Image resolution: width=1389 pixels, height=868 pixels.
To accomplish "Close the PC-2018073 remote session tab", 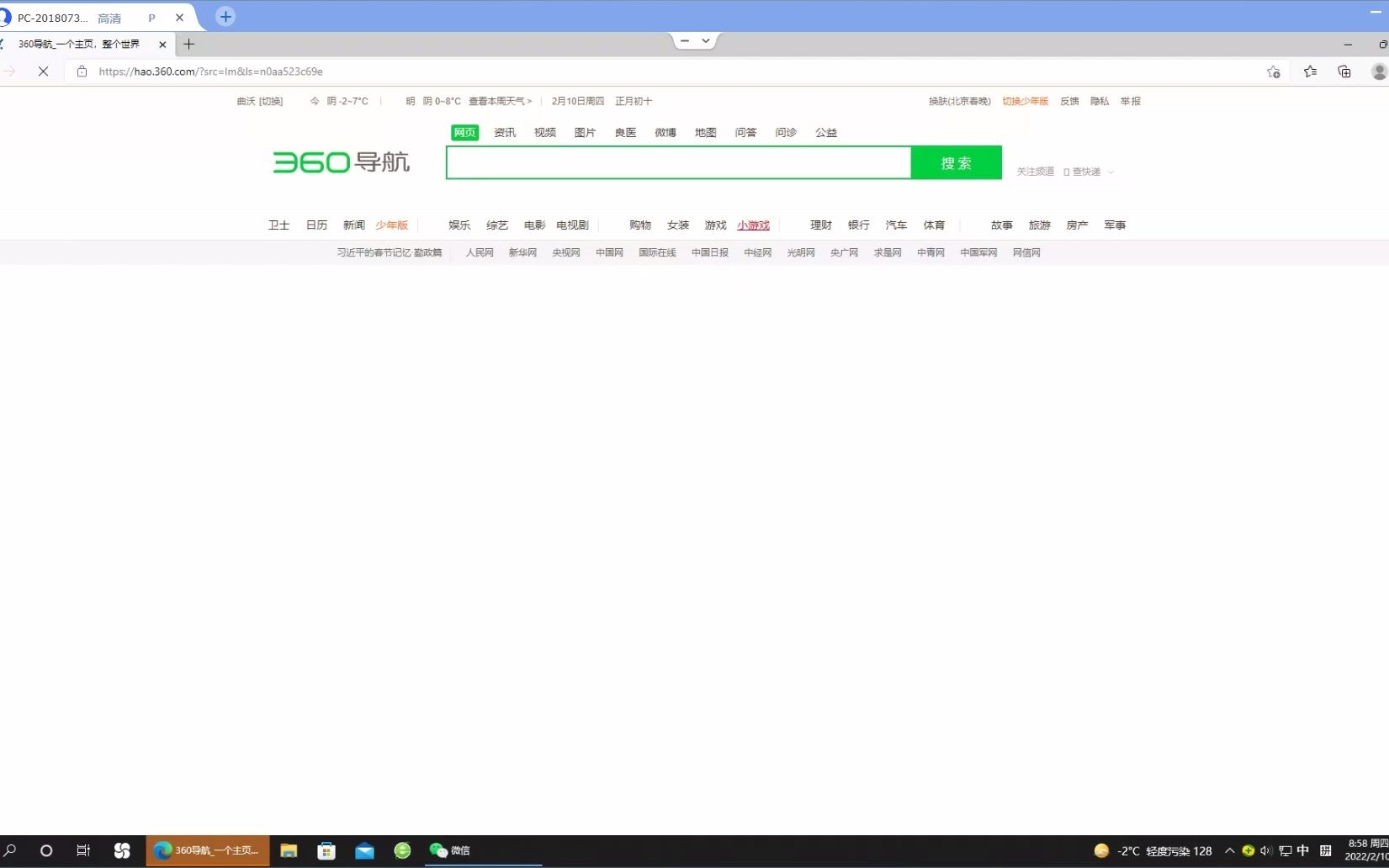I will 179,17.
